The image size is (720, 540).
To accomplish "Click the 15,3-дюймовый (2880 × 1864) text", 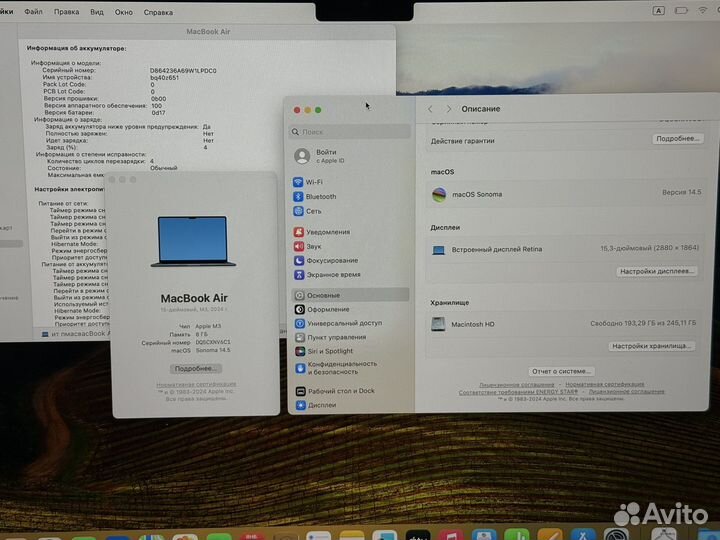I will 649,248.
